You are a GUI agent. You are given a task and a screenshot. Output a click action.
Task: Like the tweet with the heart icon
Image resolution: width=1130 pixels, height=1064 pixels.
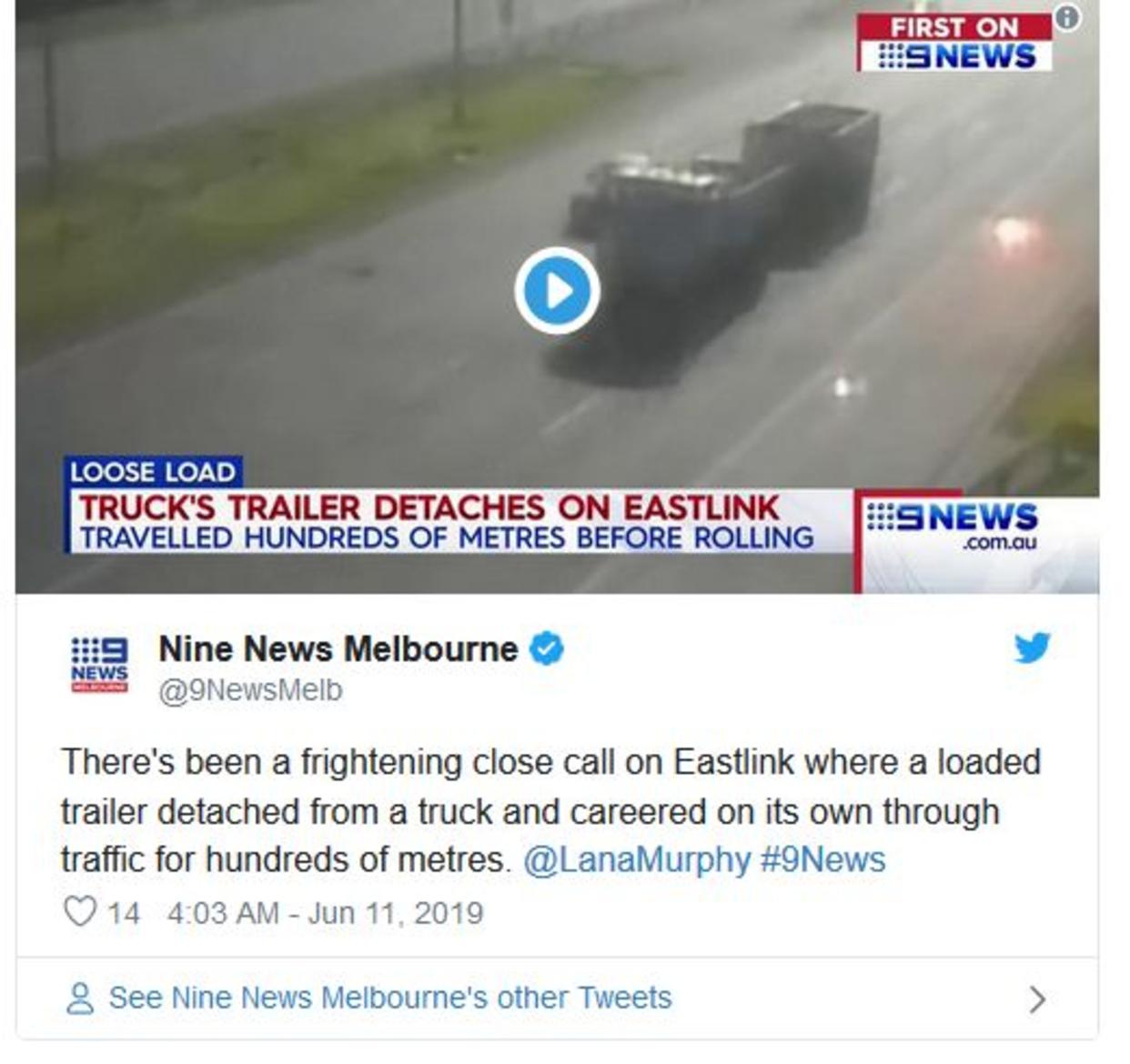pyautogui.click(x=80, y=911)
